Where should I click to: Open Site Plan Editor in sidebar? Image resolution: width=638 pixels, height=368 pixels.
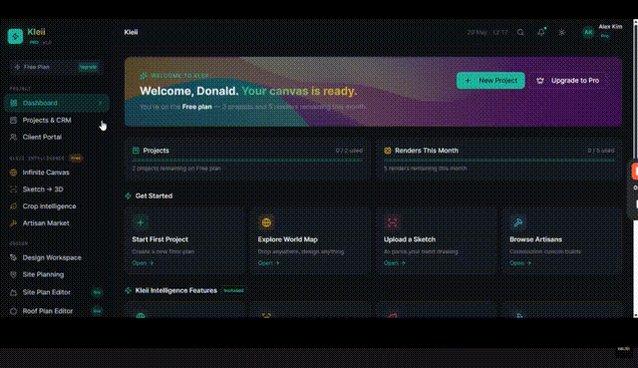pos(57,292)
